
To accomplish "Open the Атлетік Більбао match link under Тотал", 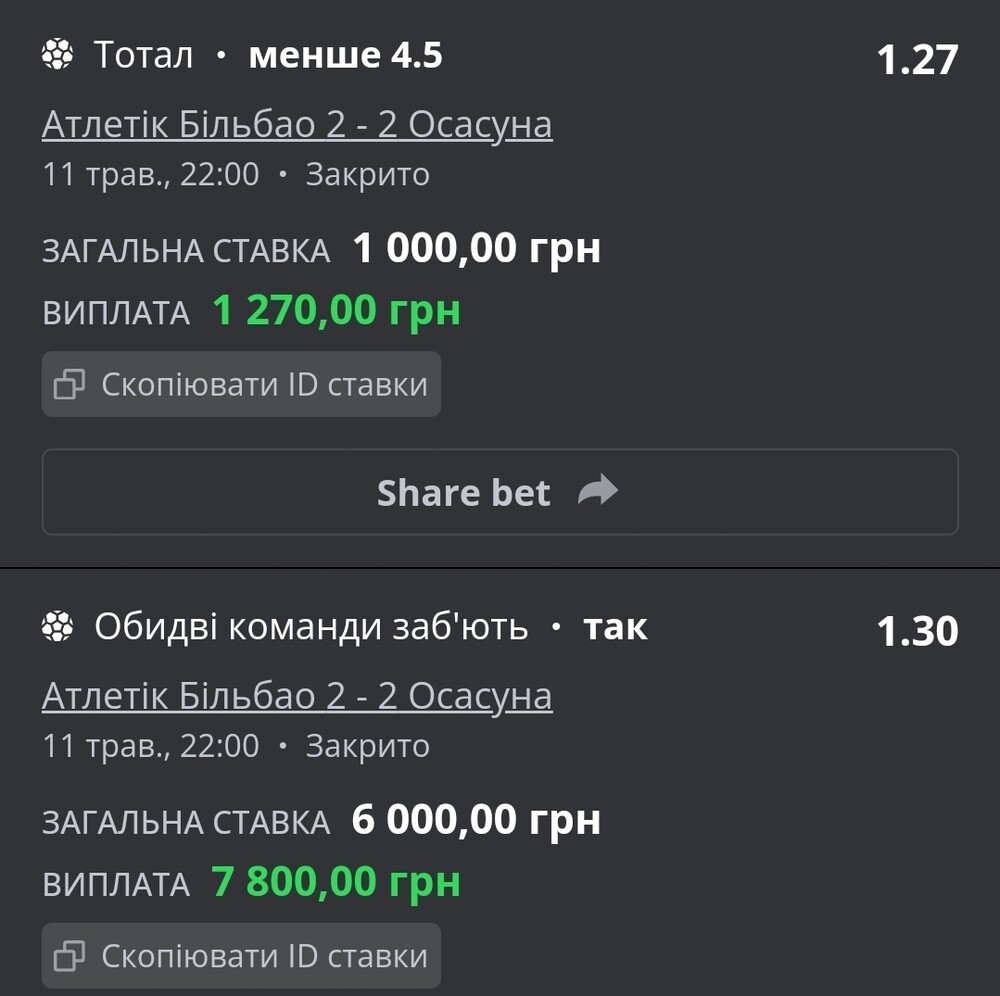I will click(x=297, y=125).
